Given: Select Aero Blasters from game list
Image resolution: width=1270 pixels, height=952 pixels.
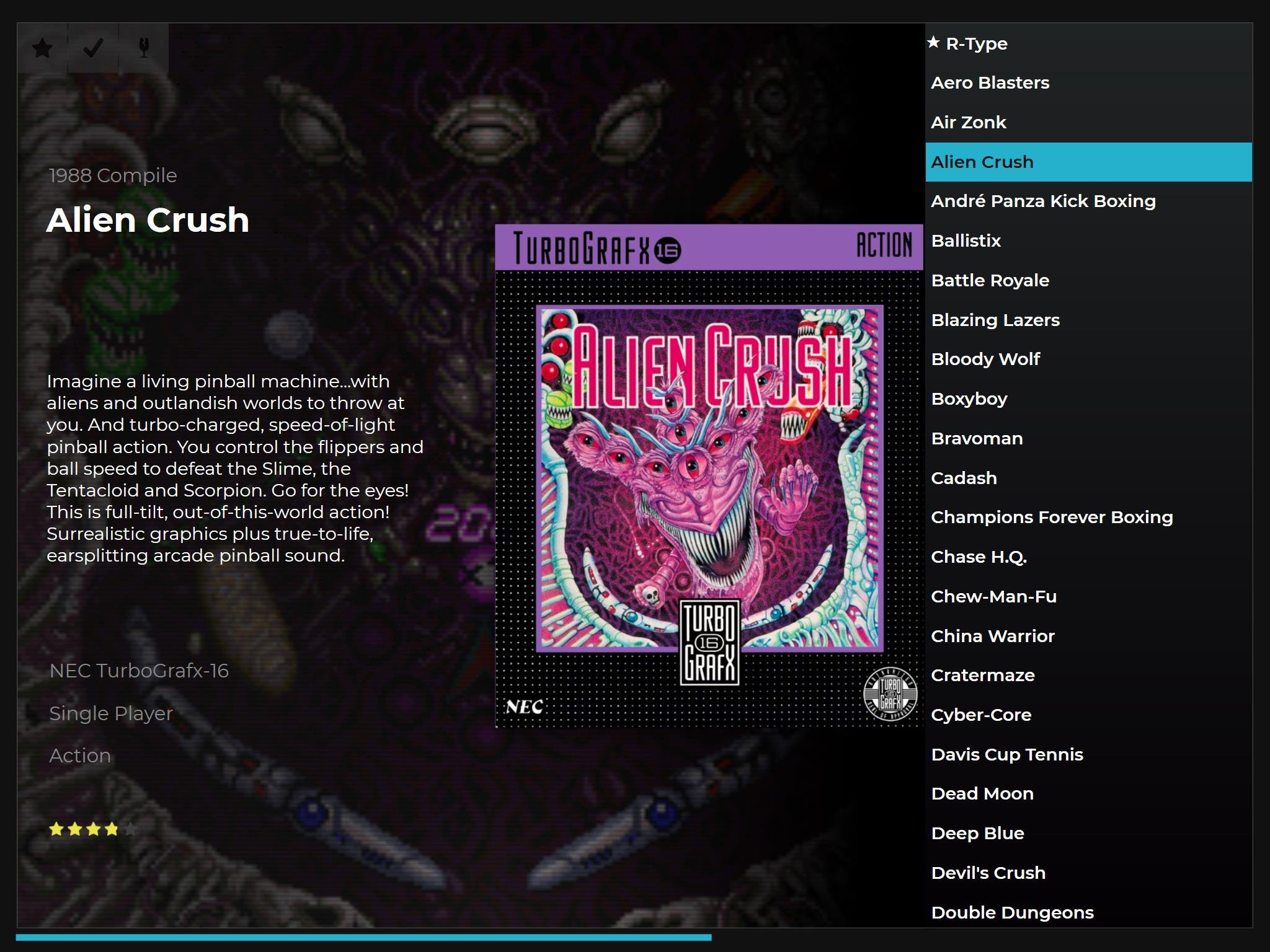Looking at the screenshot, I should click(x=990, y=82).
